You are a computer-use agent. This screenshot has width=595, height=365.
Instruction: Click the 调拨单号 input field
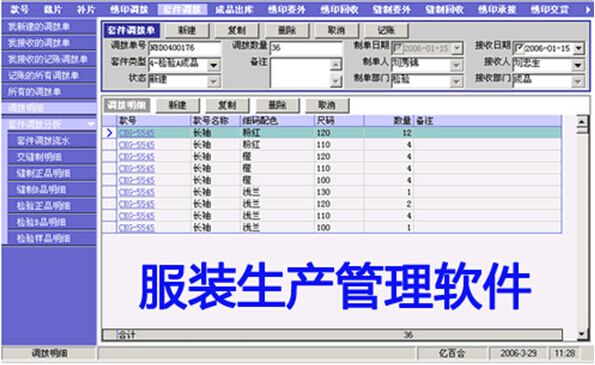[185, 48]
